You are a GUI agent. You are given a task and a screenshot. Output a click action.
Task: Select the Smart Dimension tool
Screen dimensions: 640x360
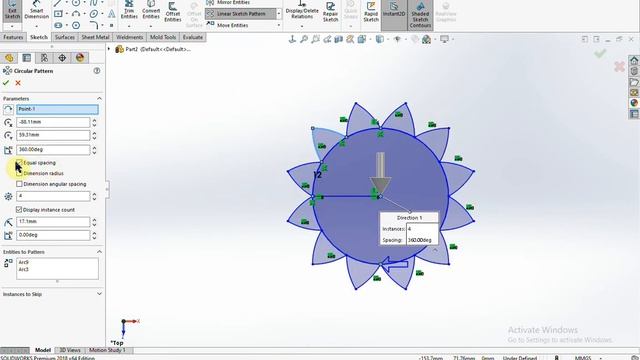[x=36, y=11]
